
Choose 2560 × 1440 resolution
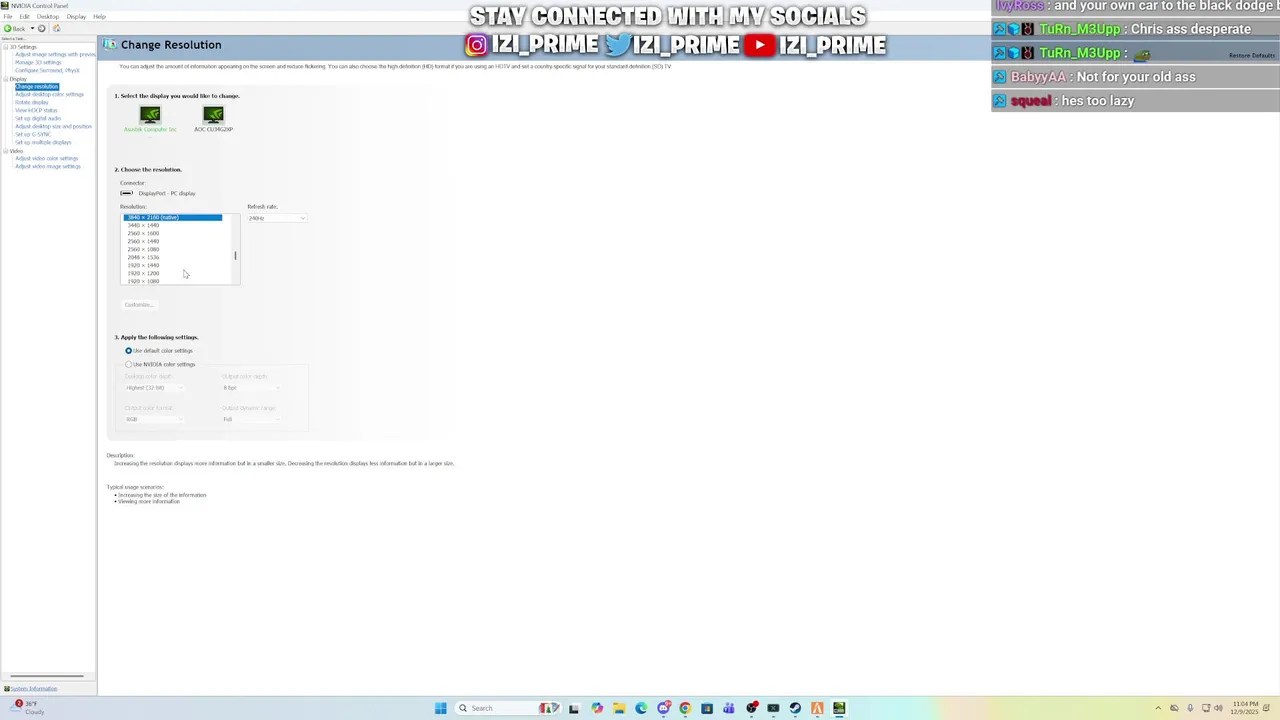click(x=143, y=241)
